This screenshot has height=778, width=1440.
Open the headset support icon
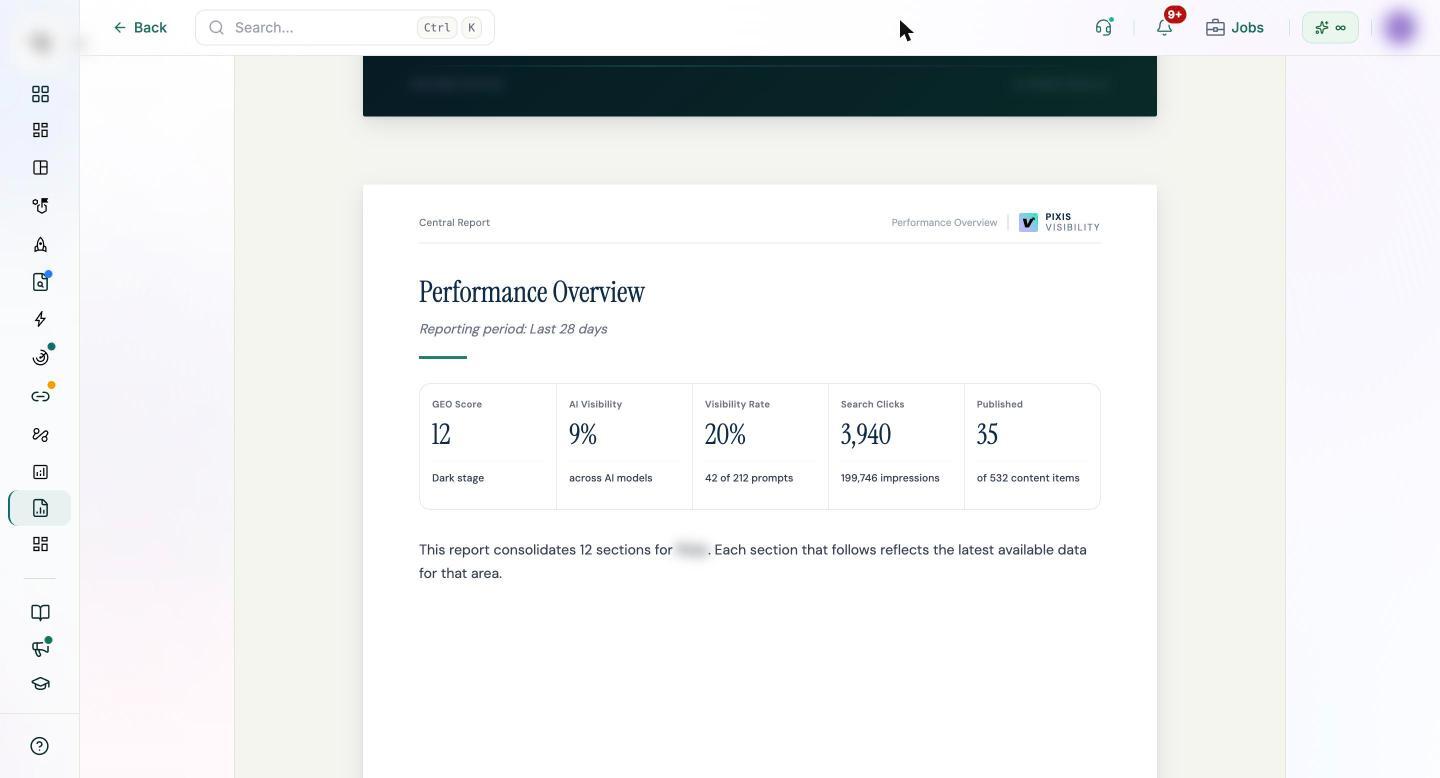point(1104,27)
